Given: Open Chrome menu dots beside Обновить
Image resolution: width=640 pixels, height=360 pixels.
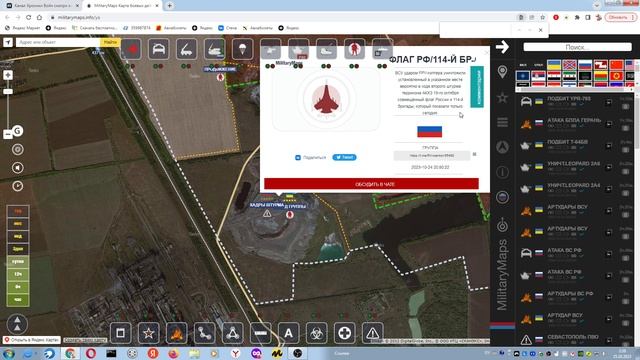Looking at the screenshot, I should 633,17.
